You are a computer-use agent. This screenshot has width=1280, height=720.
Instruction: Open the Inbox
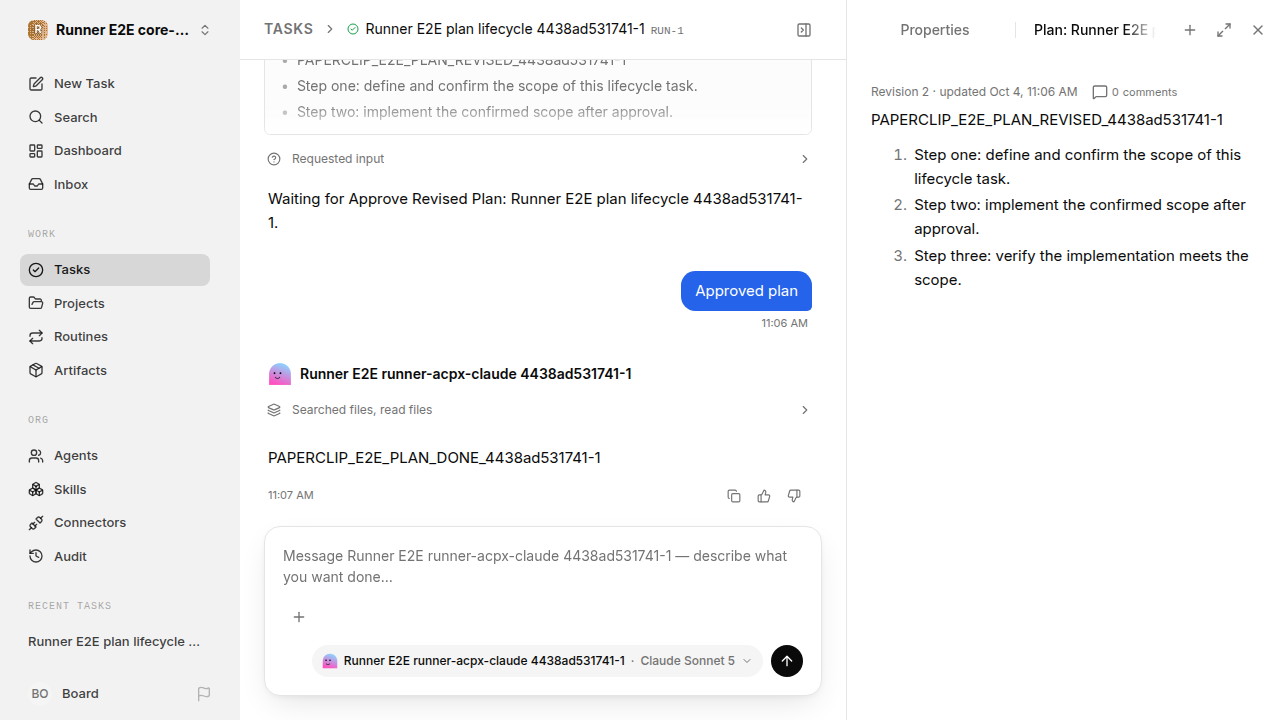pyautogui.click(x=115, y=185)
